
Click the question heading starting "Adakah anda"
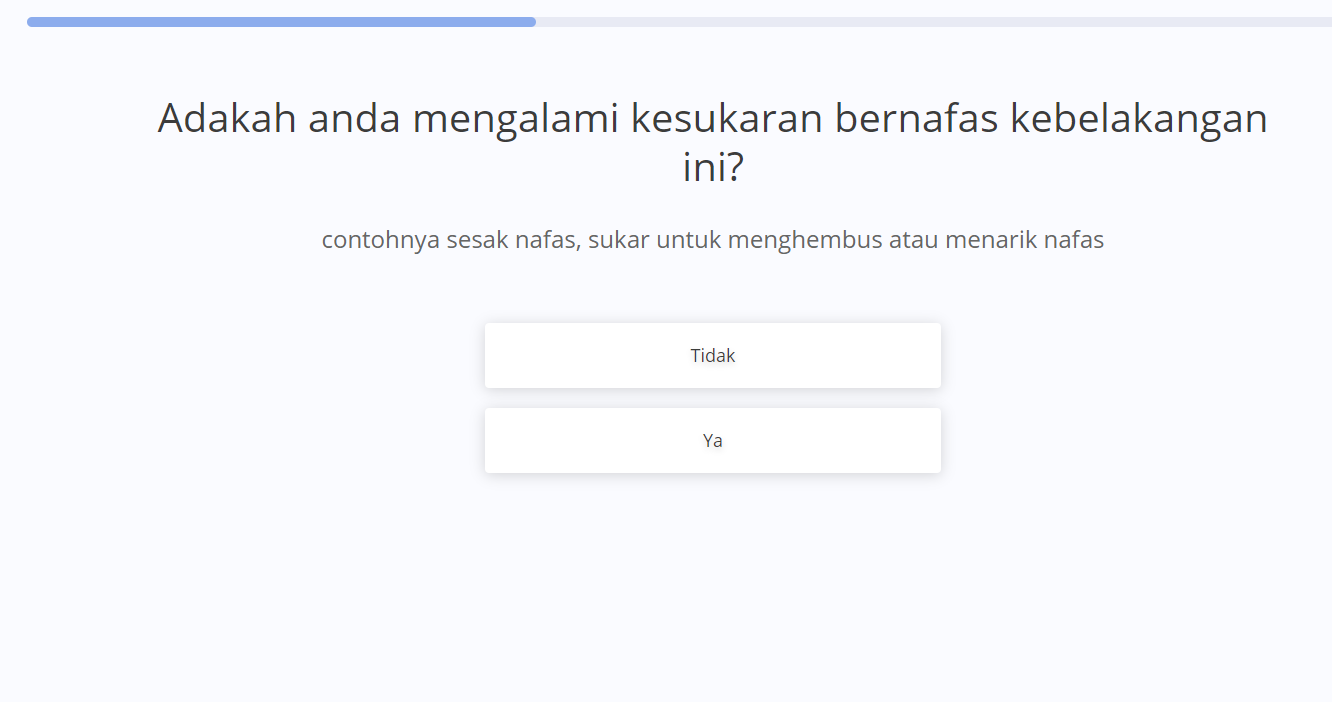tap(712, 119)
